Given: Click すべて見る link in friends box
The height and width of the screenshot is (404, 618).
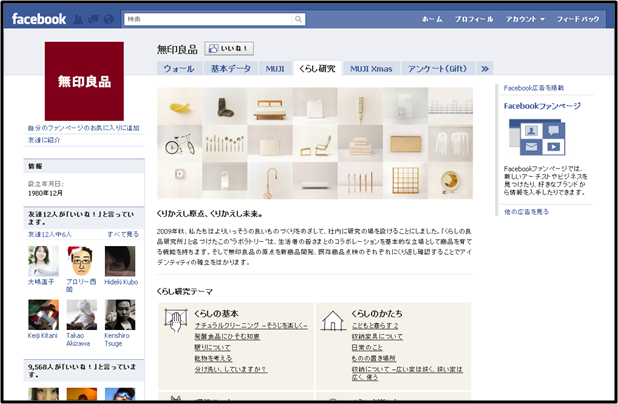Looking at the screenshot, I should (123, 234).
